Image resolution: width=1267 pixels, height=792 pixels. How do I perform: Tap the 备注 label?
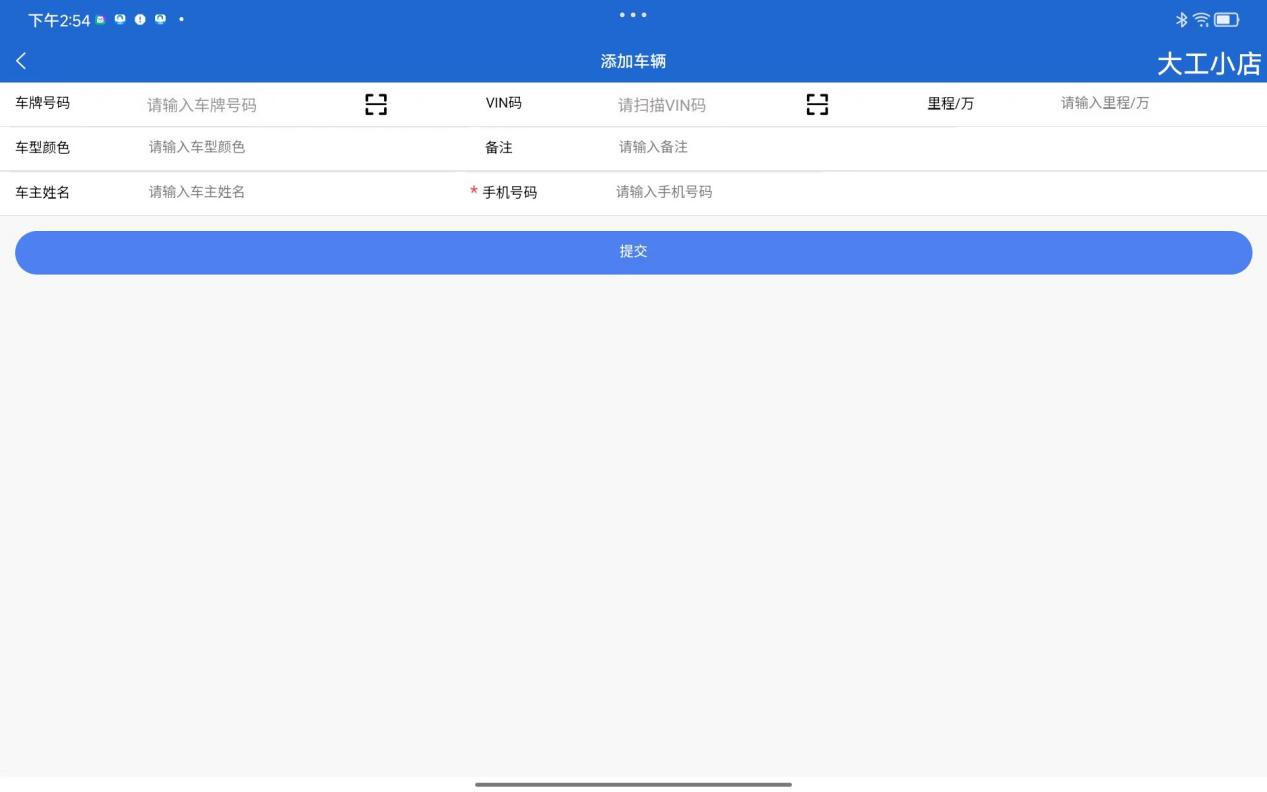point(498,147)
